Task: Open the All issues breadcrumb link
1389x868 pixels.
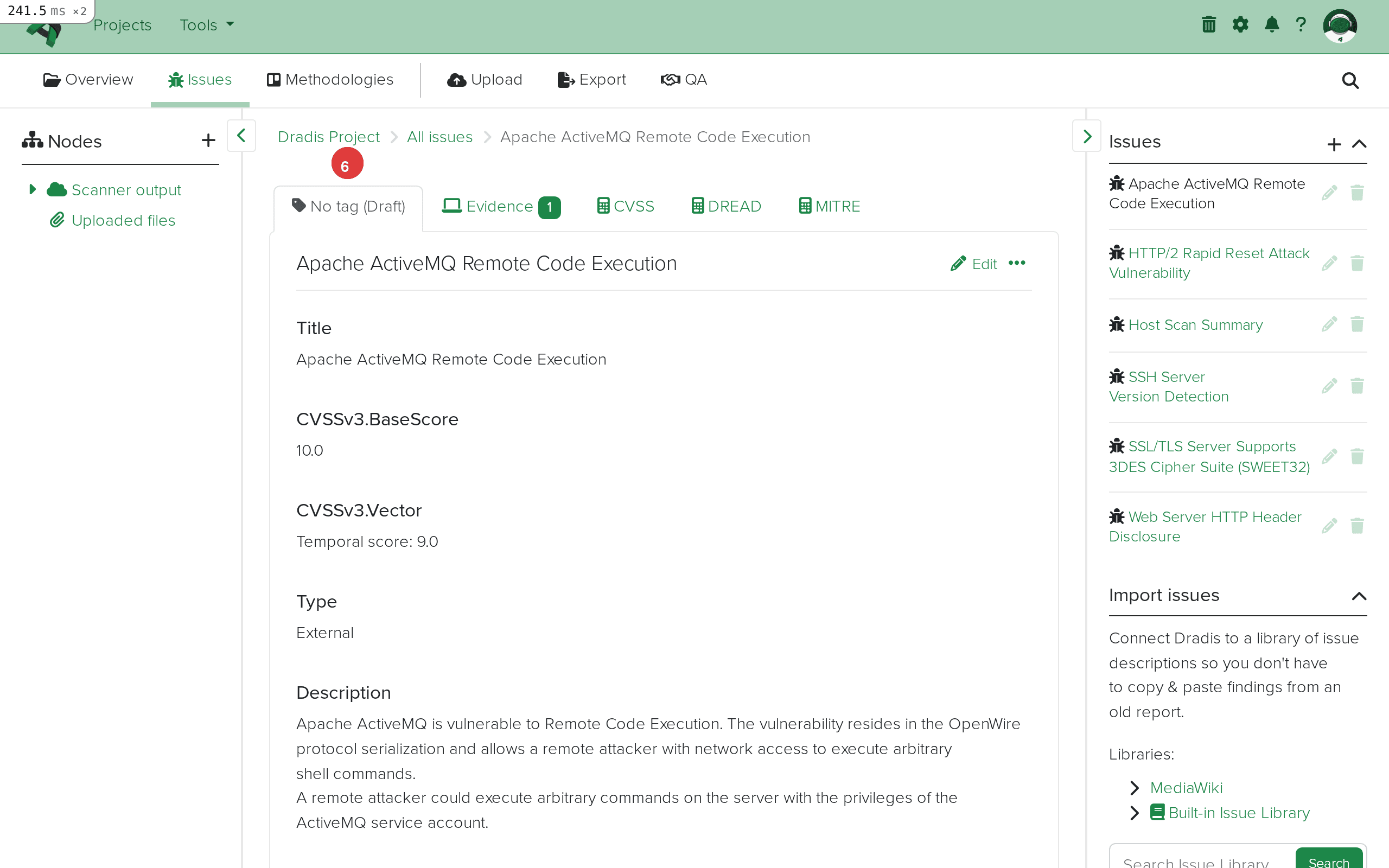Action: pyautogui.click(x=439, y=137)
